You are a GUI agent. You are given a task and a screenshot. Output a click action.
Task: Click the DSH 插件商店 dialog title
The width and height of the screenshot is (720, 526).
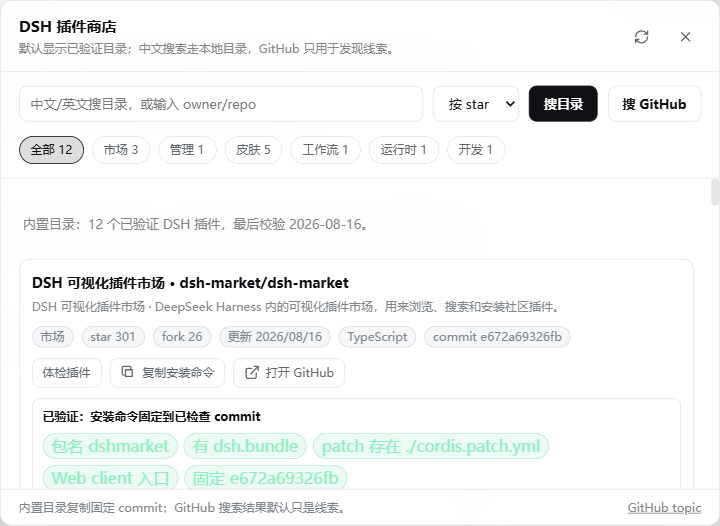68,27
